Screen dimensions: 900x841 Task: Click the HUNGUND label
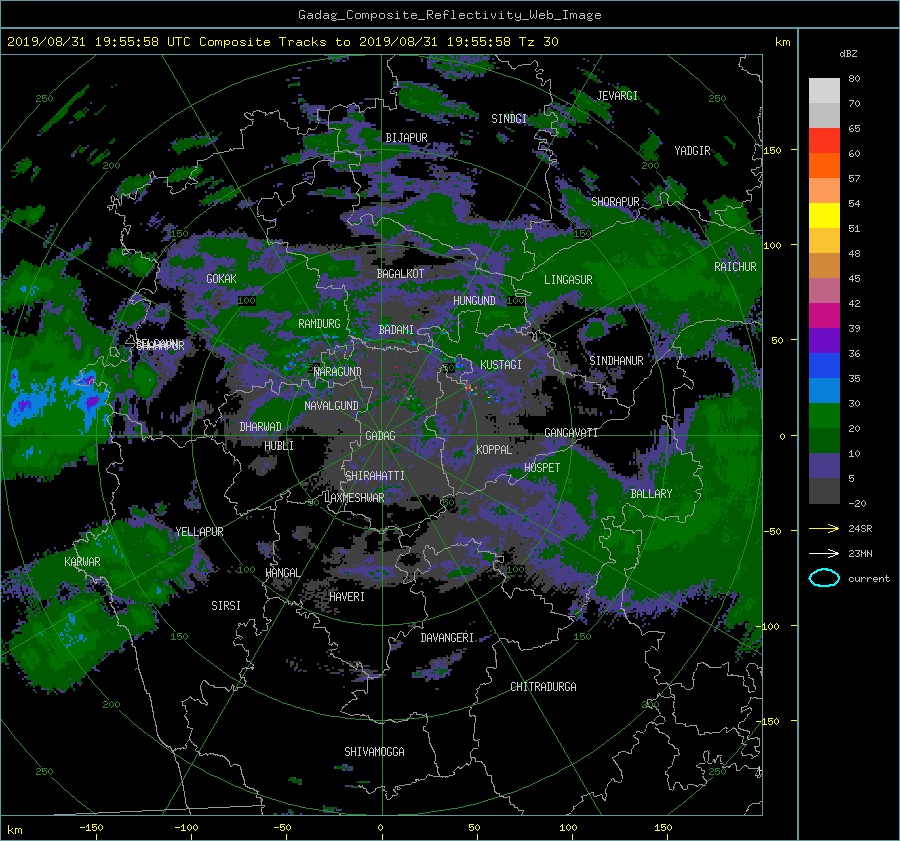pyautogui.click(x=474, y=300)
